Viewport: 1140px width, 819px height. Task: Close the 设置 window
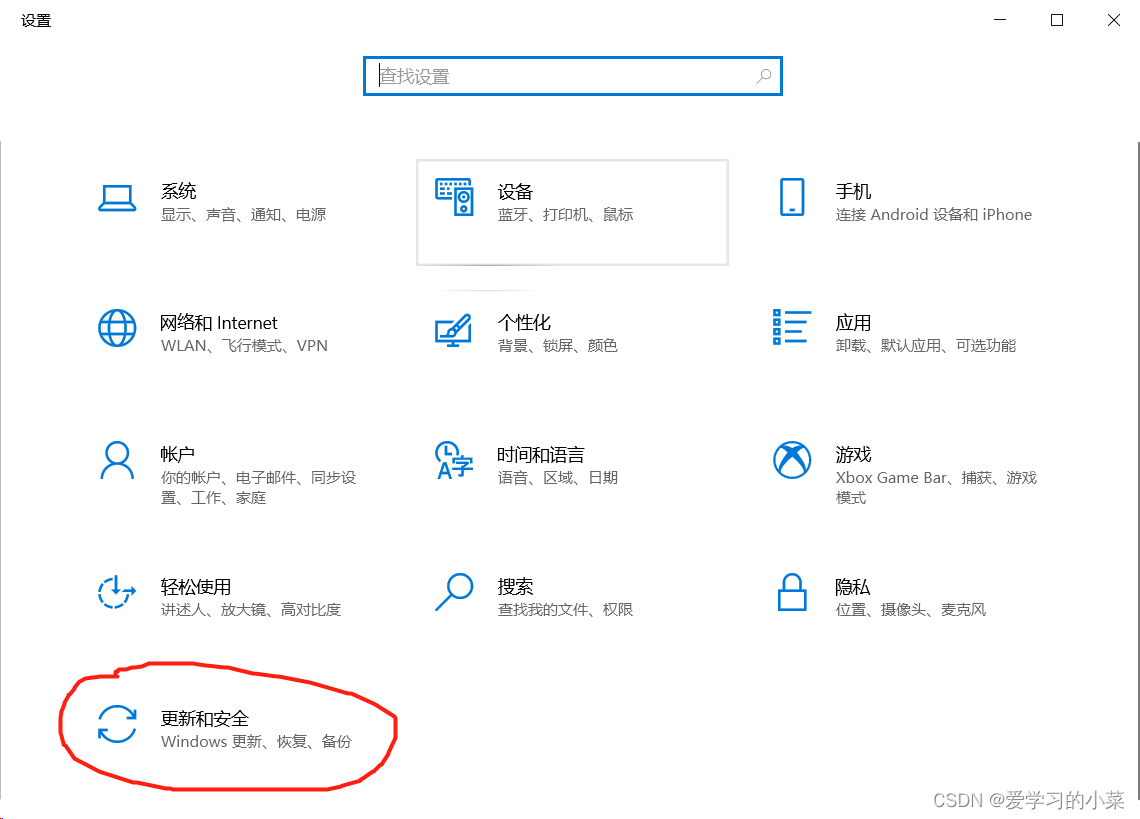1114,20
